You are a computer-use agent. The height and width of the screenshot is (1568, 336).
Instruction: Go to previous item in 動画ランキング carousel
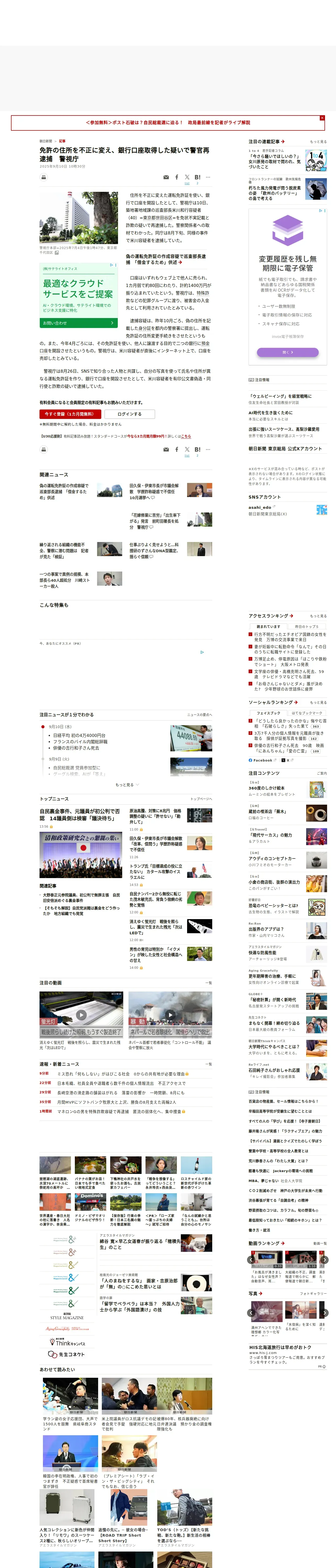pyautogui.click(x=251, y=1260)
